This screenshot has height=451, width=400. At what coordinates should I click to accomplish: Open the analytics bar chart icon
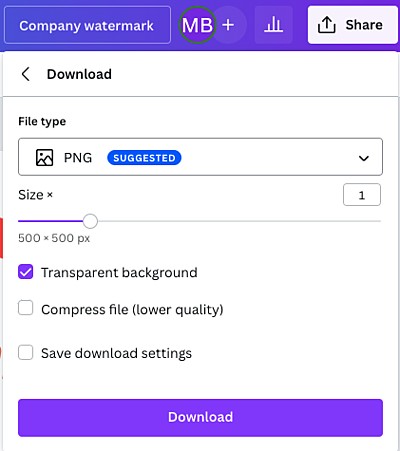[x=273, y=25]
